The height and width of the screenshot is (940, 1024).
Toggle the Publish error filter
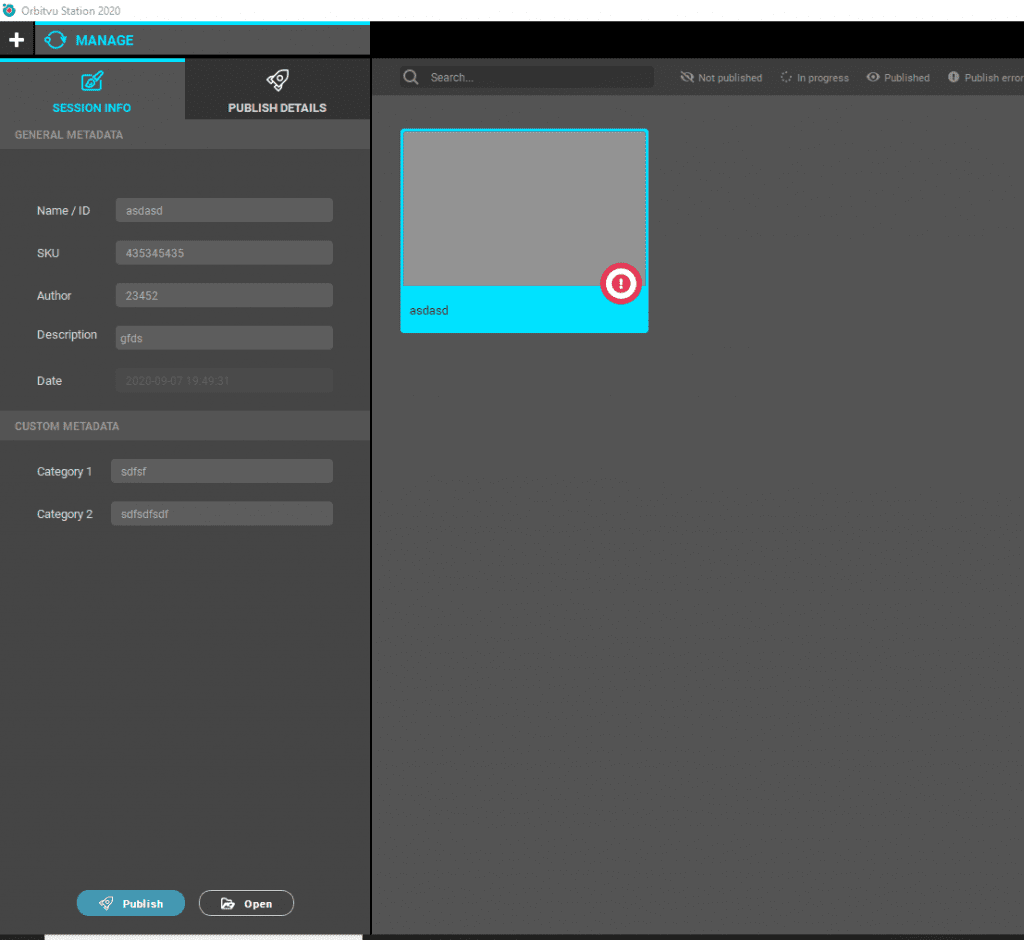tap(985, 77)
